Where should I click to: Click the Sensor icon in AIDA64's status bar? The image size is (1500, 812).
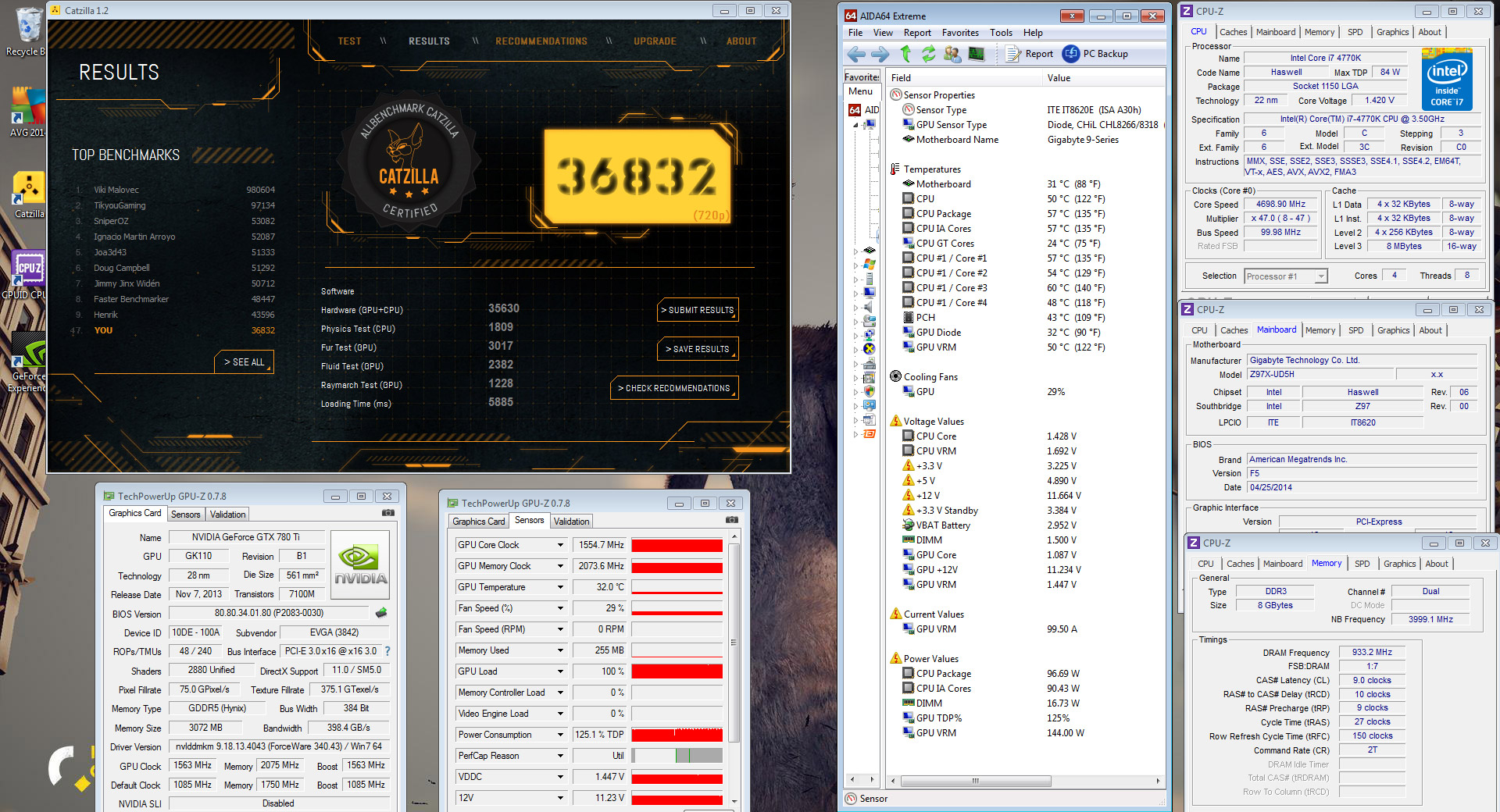851,798
